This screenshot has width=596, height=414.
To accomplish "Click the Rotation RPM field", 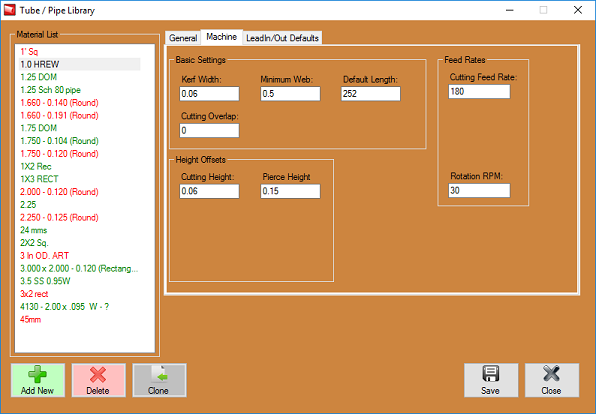I will (x=479, y=190).
